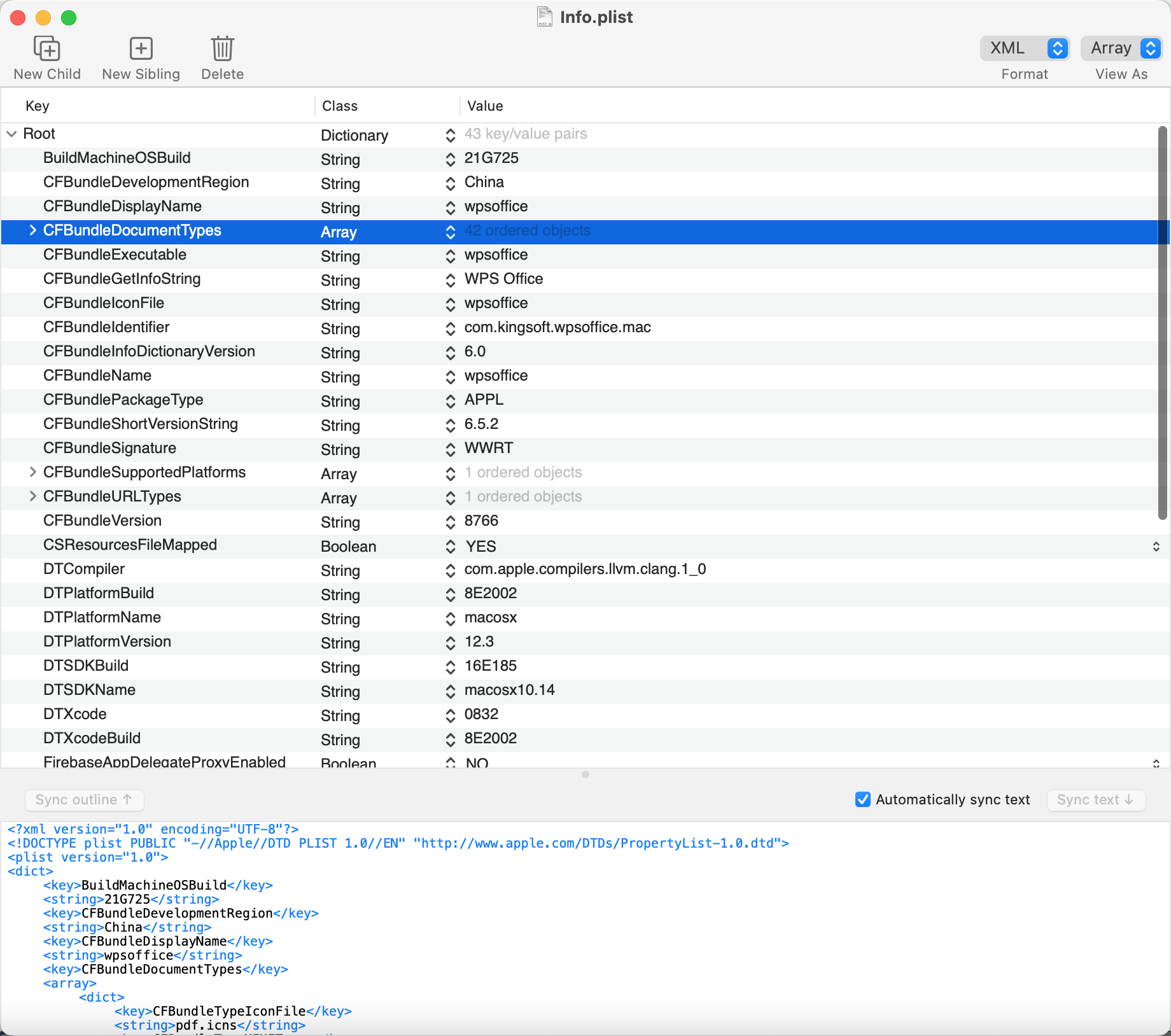Expand the CFBundleSupportedPlatforms array
The height and width of the screenshot is (1036, 1171).
point(32,472)
